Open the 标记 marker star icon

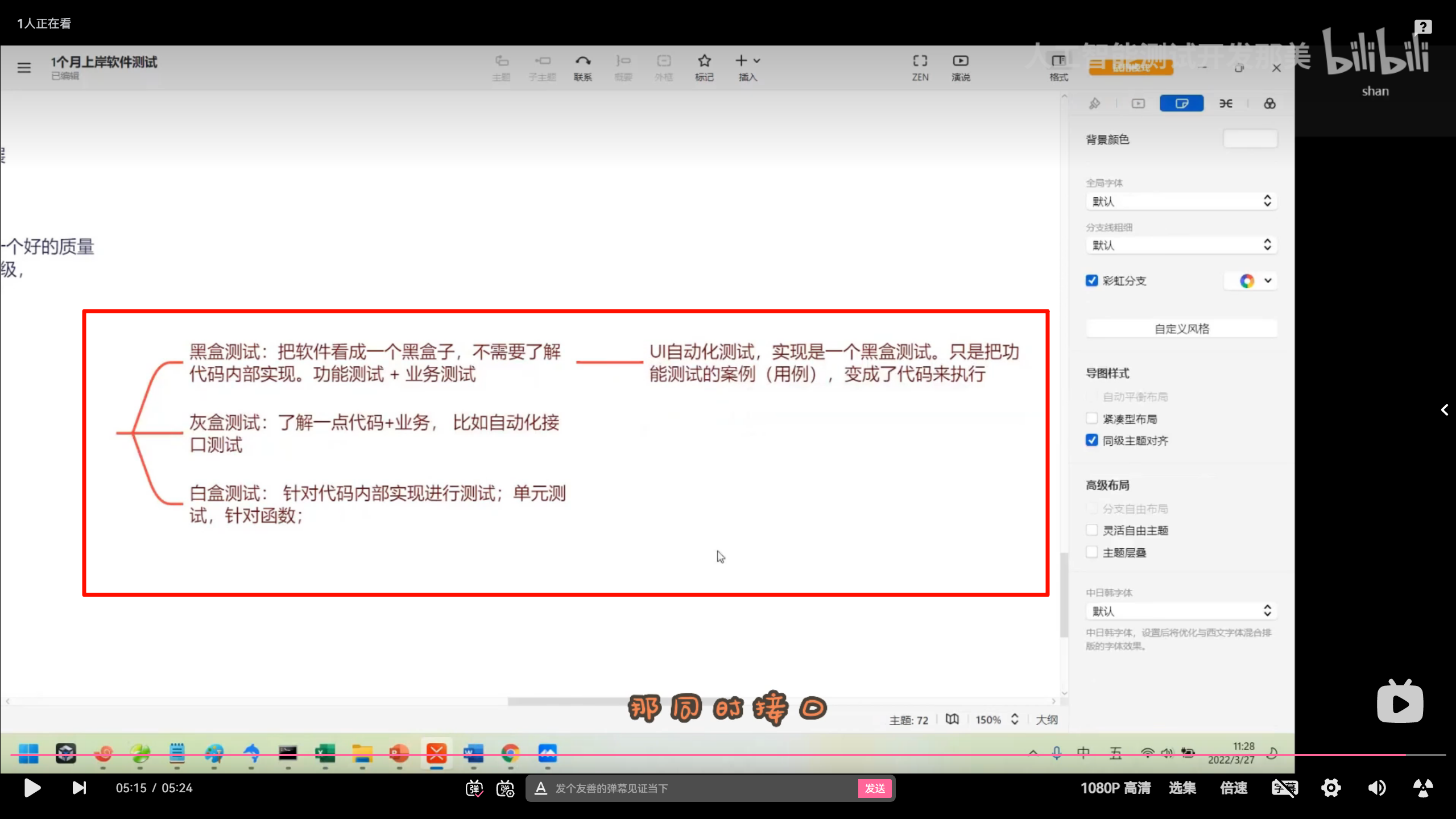(704, 68)
